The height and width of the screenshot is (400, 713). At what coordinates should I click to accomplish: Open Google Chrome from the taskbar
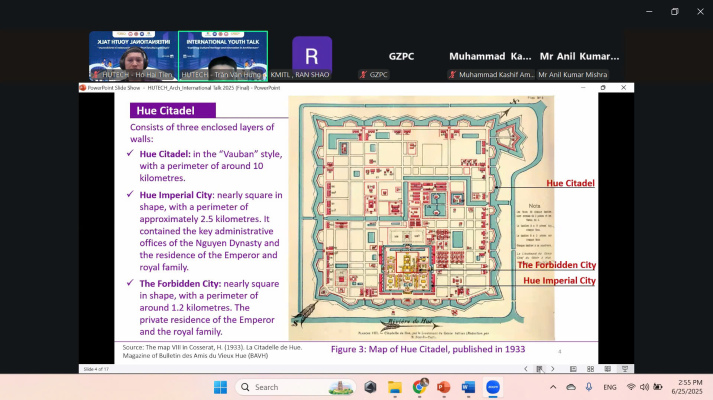tap(420, 387)
